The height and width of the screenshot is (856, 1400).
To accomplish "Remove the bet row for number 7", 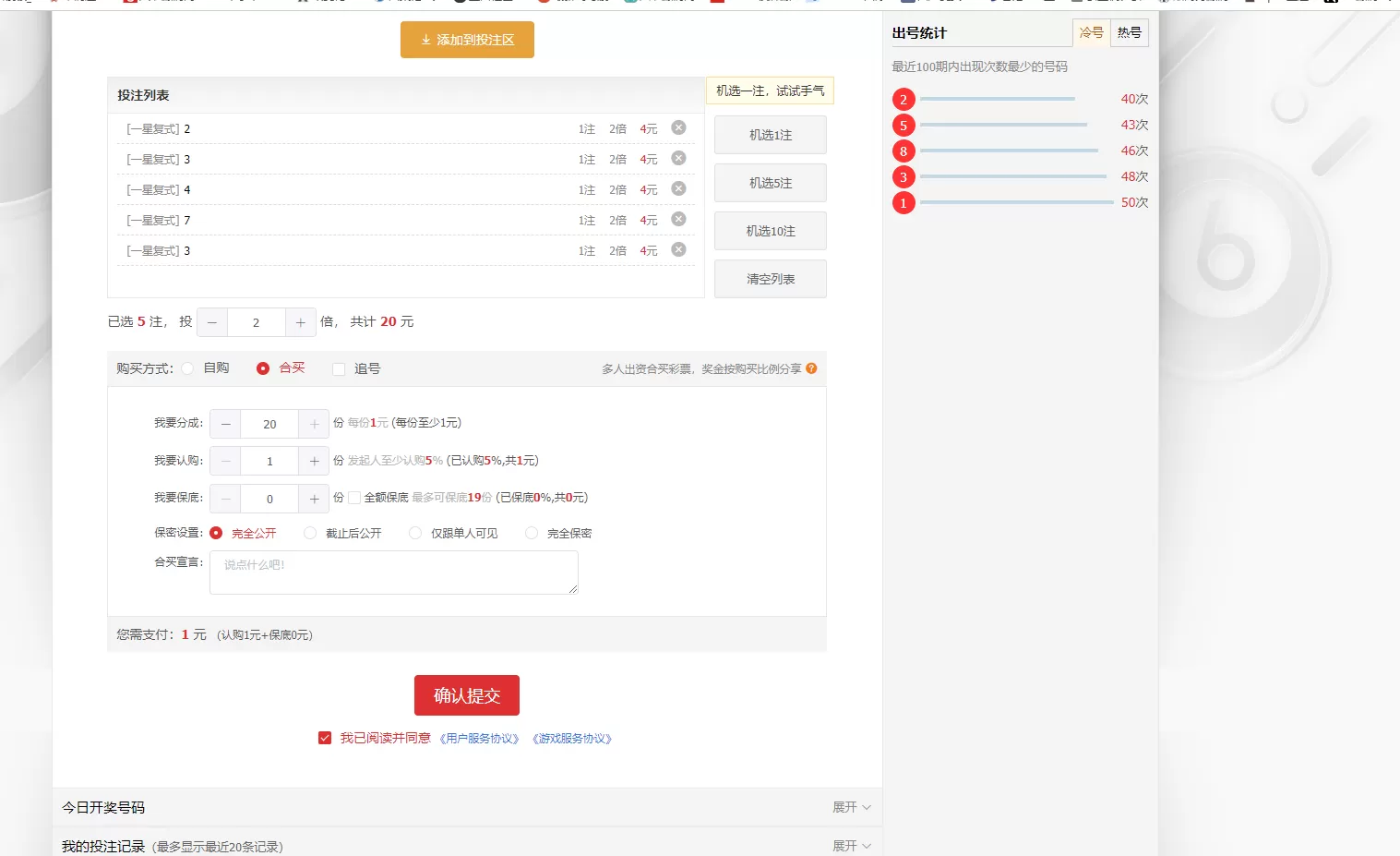I will click(x=677, y=219).
